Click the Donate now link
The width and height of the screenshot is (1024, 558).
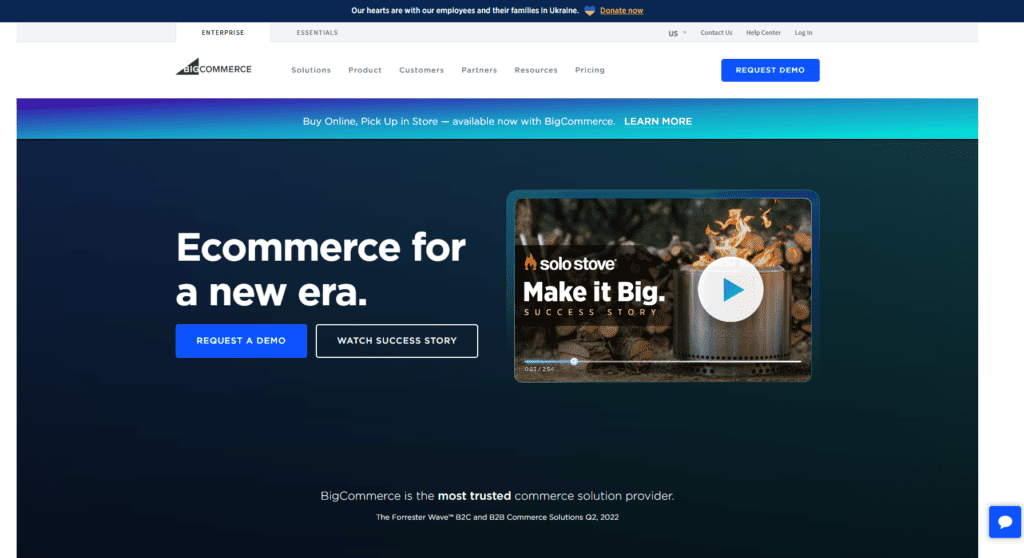621,10
